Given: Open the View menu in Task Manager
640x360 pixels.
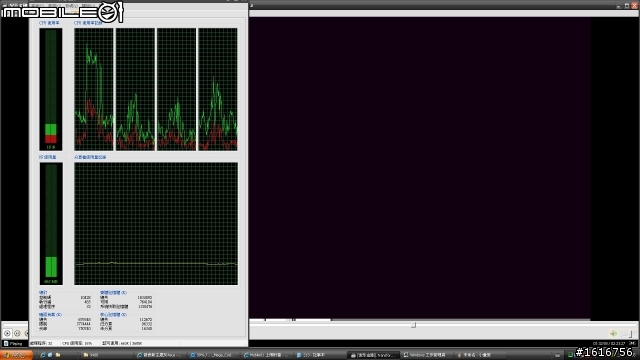Looking at the screenshot, I should click(72, 6).
